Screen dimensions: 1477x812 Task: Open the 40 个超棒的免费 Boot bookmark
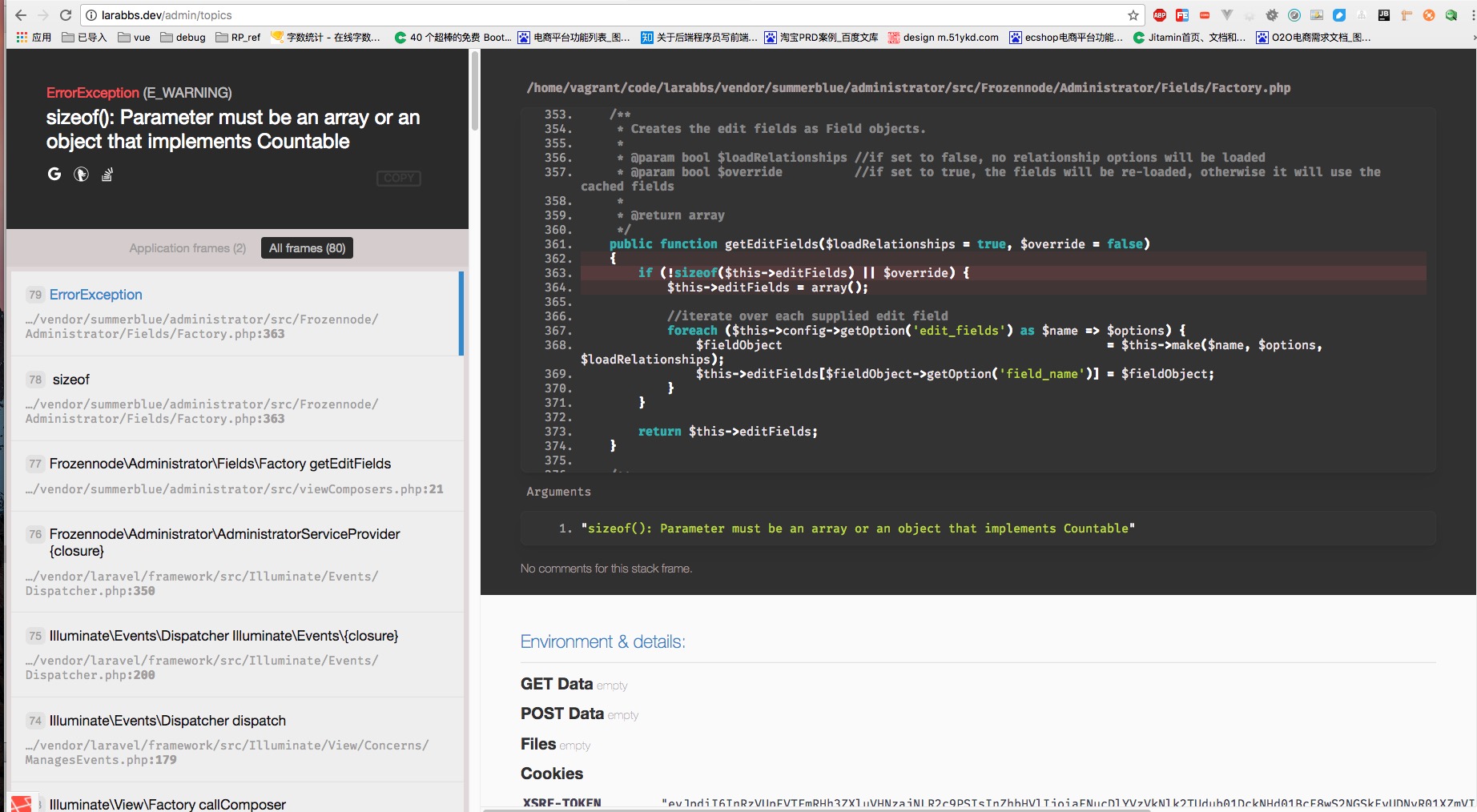pyautogui.click(x=453, y=37)
